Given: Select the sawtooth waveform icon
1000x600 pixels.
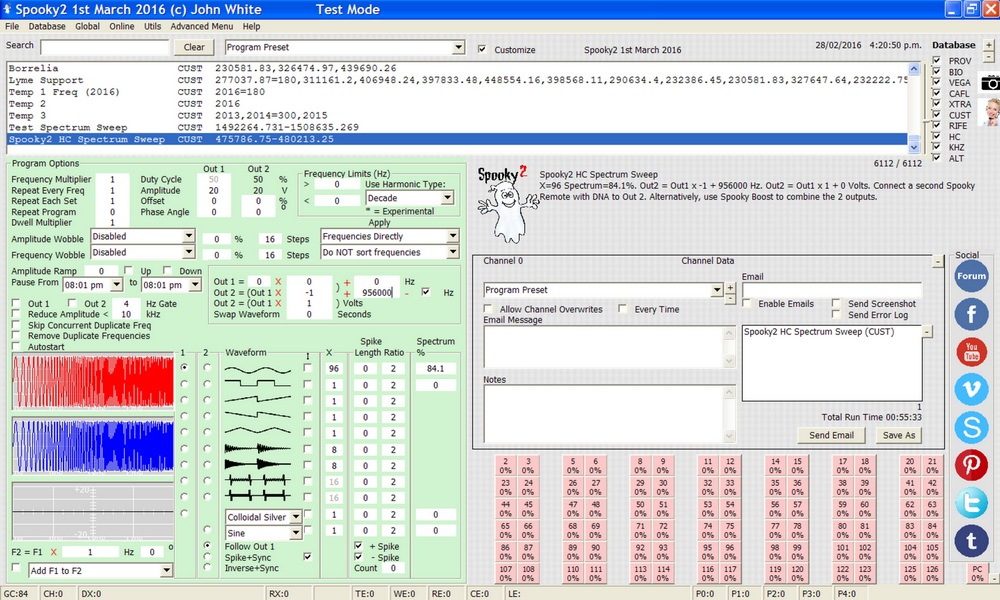Looking at the screenshot, I should 257,400.
